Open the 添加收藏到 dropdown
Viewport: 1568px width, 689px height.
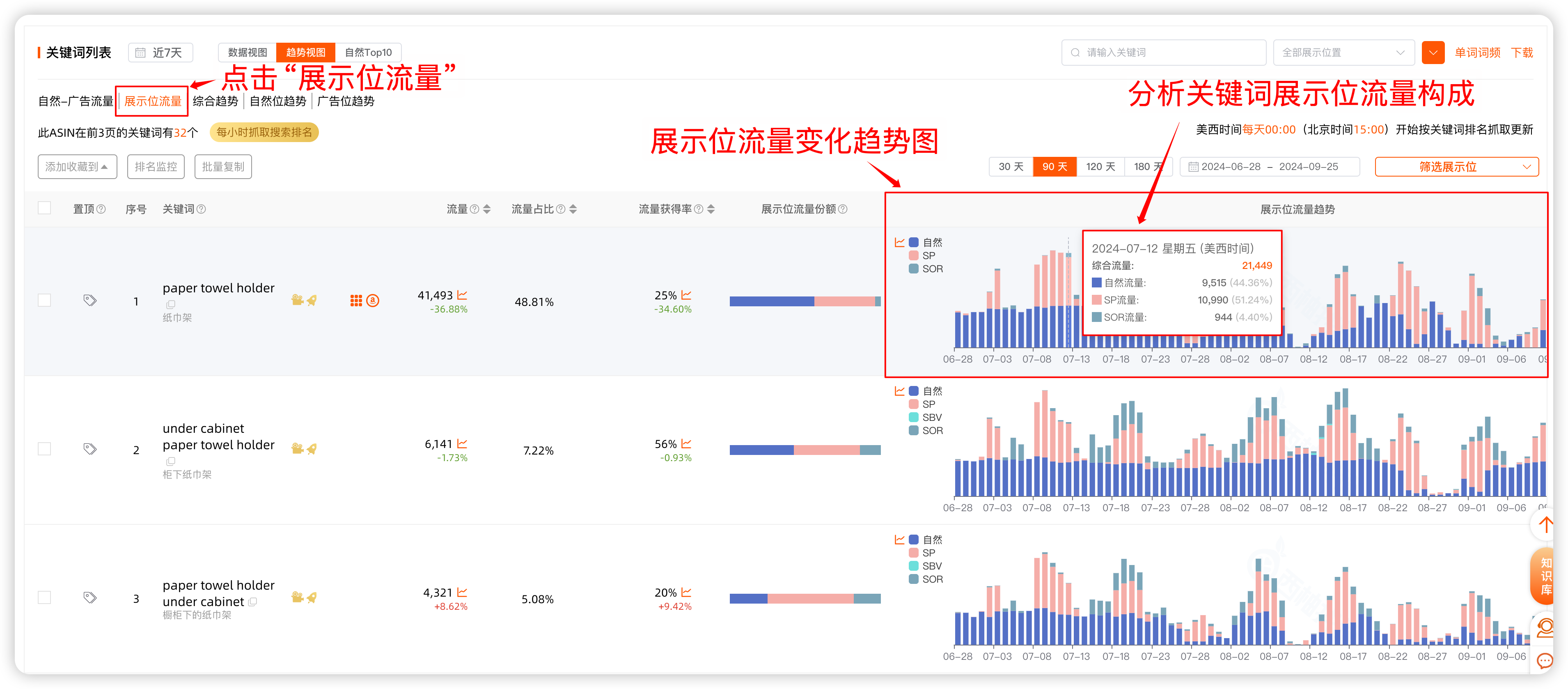pyautogui.click(x=77, y=167)
